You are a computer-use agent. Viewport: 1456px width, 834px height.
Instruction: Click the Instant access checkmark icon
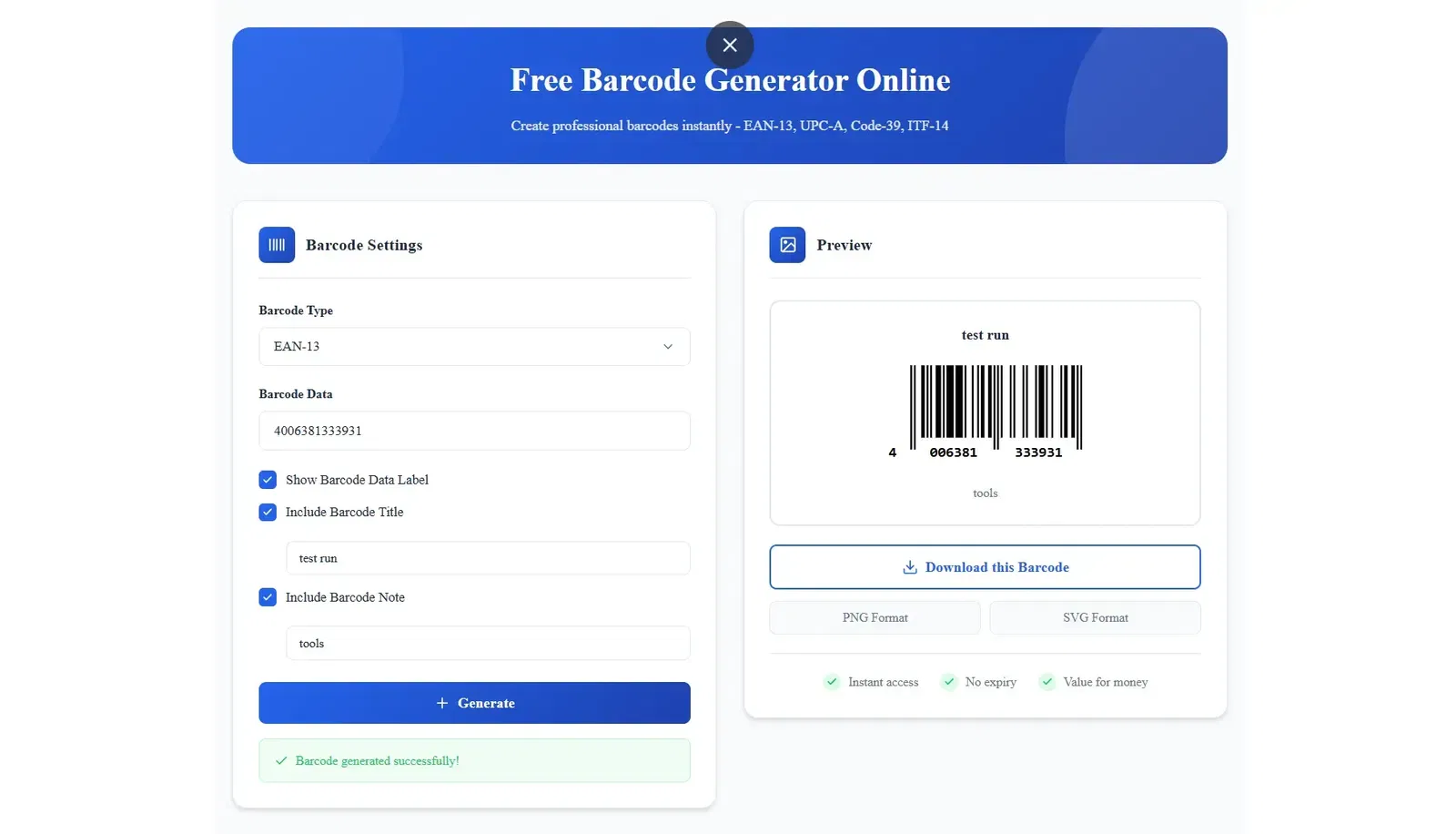[832, 682]
